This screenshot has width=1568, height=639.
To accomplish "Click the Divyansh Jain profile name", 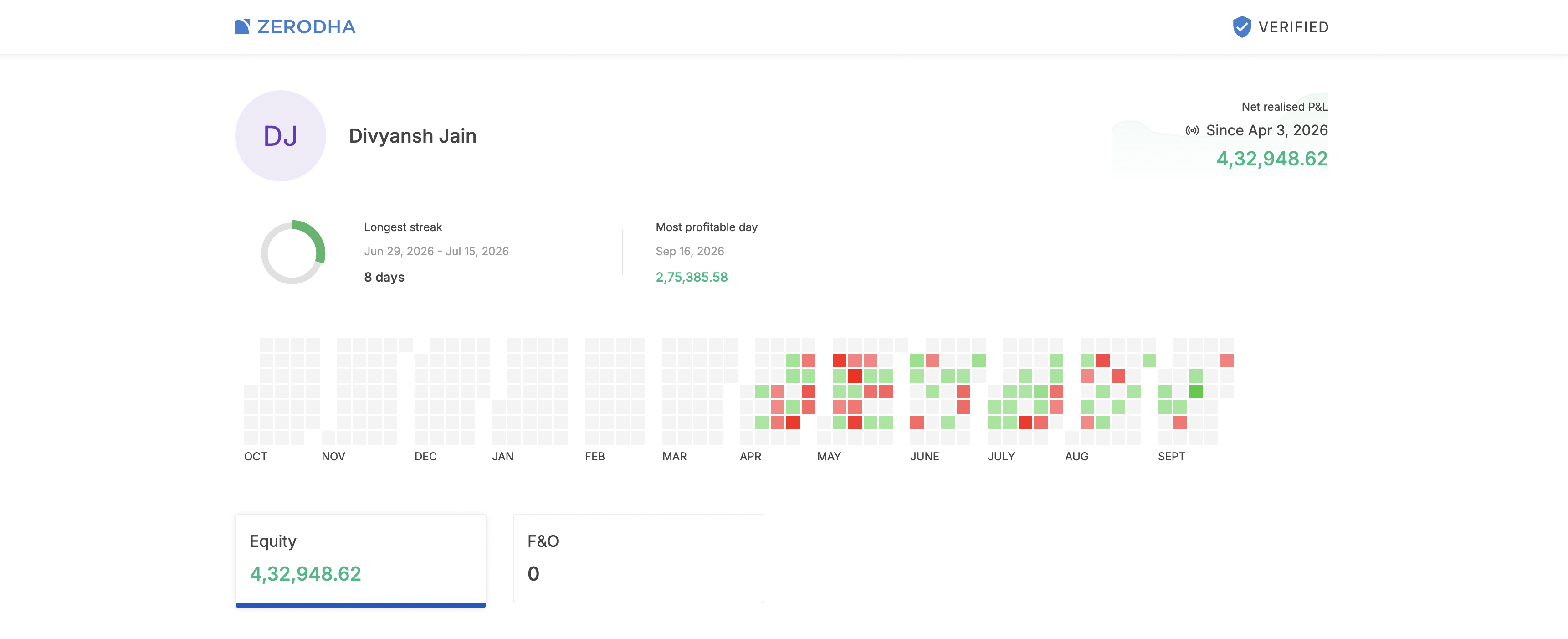I will click(413, 136).
